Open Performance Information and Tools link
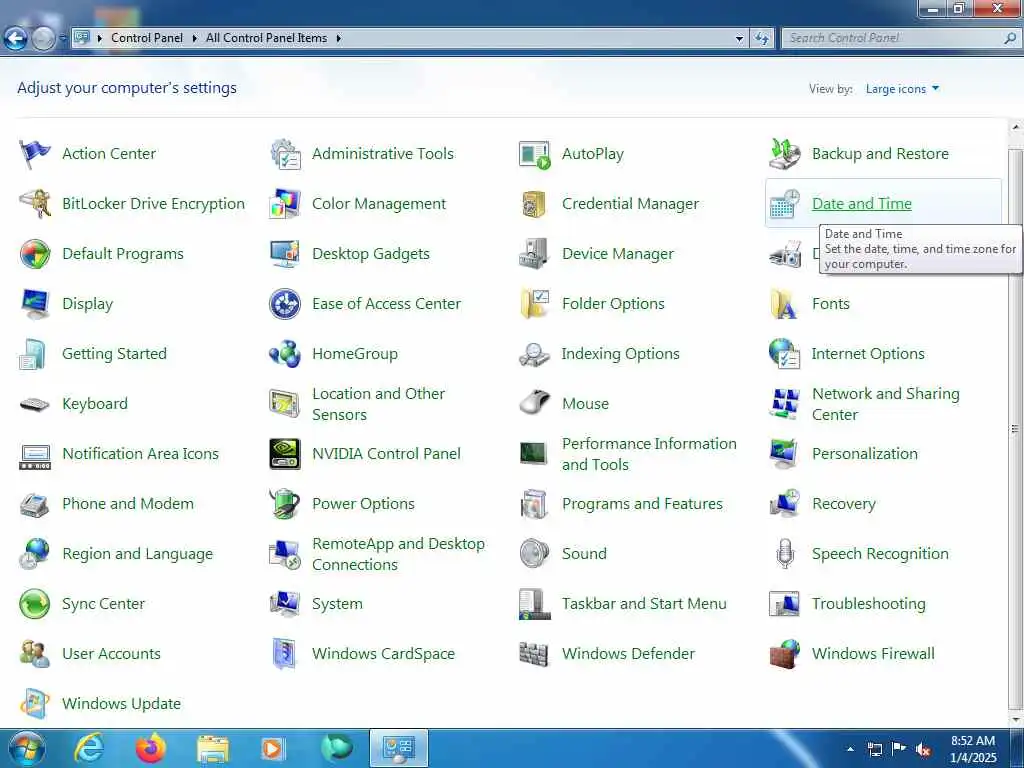 (x=649, y=454)
